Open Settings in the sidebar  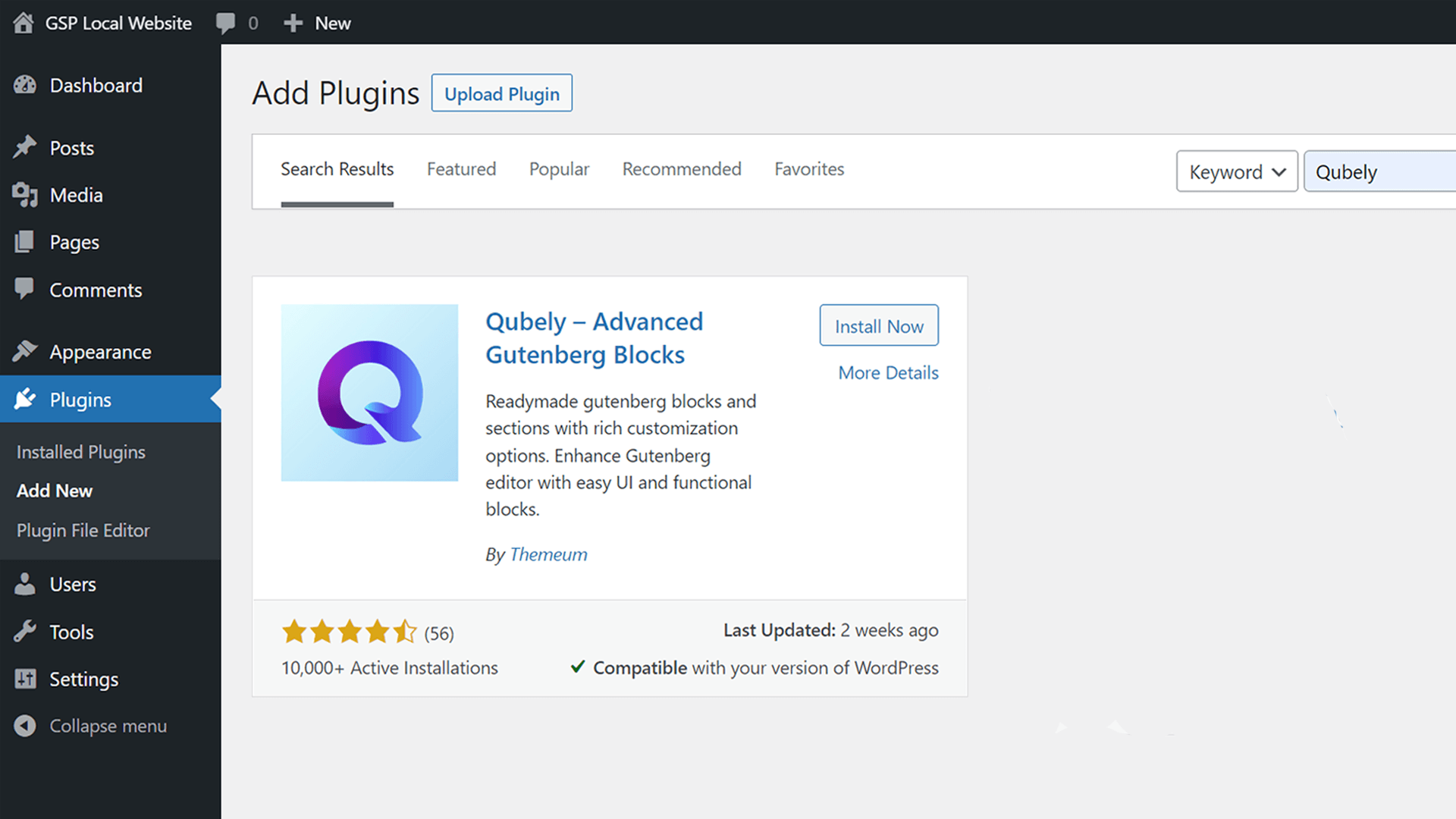83,679
